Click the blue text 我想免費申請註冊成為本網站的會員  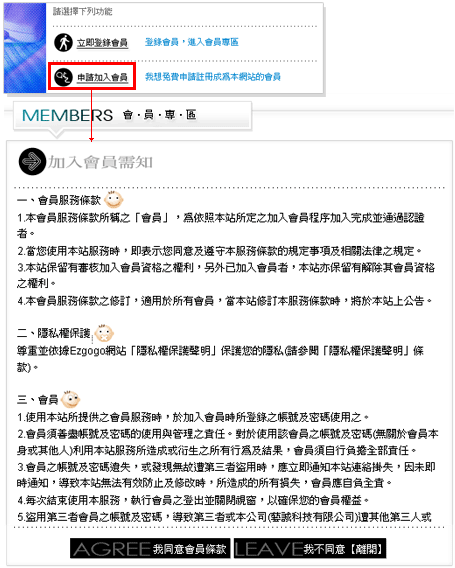click(213, 76)
